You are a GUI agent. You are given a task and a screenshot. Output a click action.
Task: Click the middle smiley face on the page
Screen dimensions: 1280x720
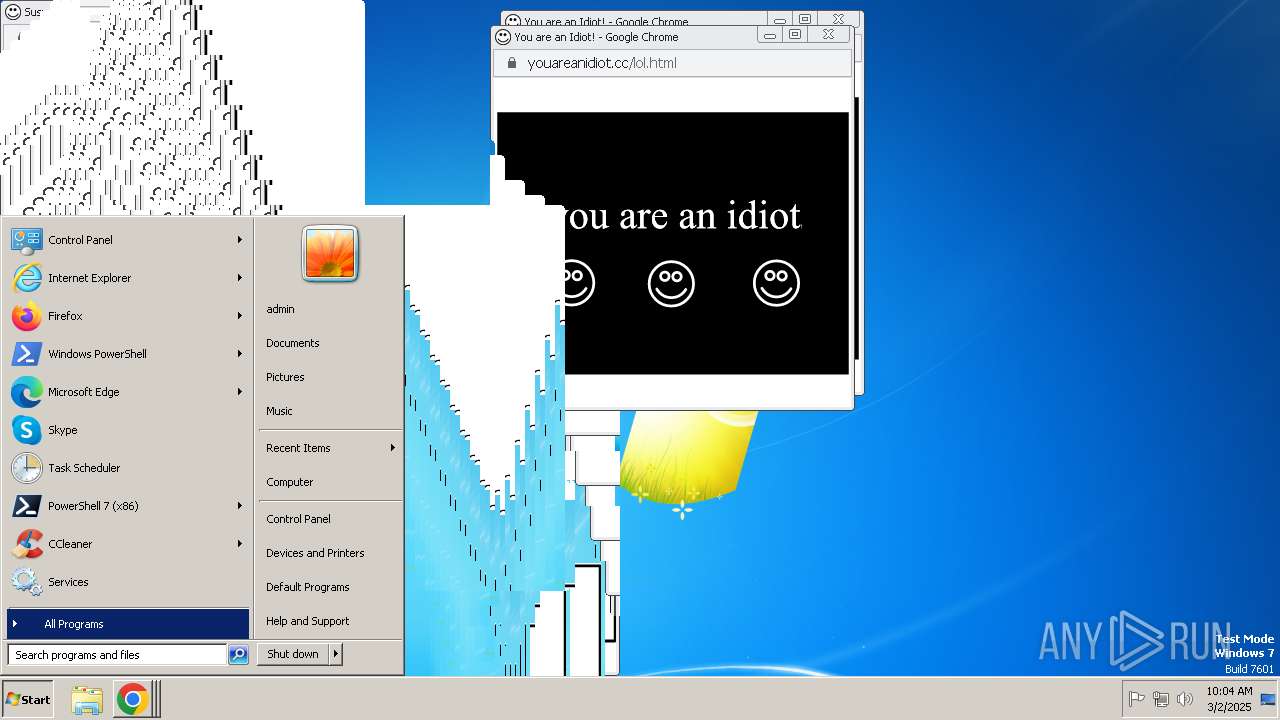pos(671,284)
